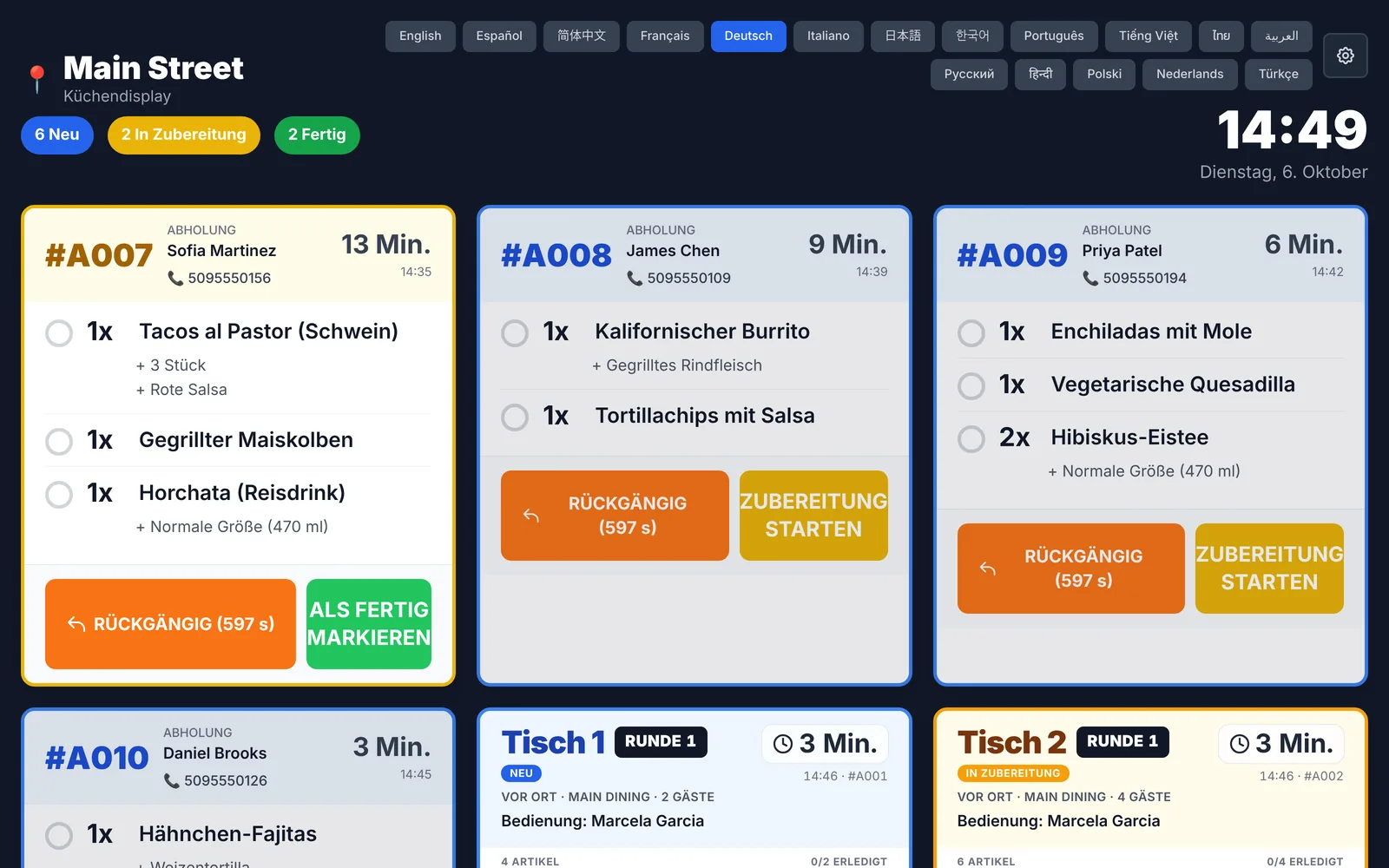Check off Gegrillter Maiskolben item
Image resolution: width=1389 pixels, height=868 pixels.
click(59, 441)
